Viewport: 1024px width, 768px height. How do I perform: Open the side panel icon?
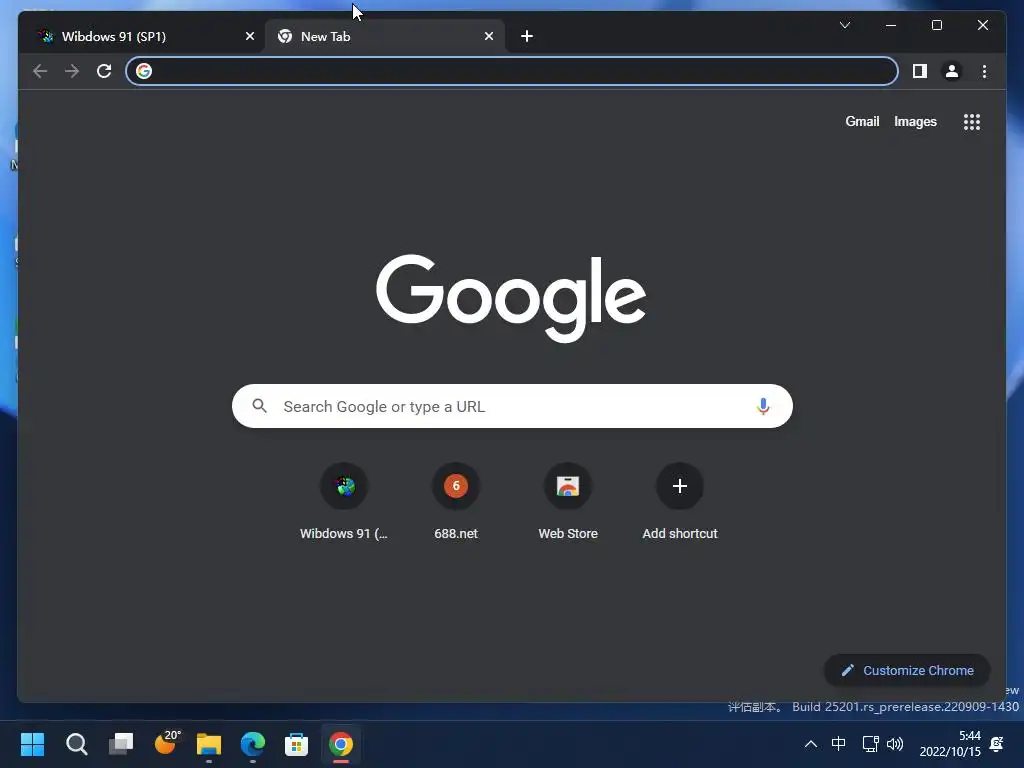pyautogui.click(x=920, y=71)
